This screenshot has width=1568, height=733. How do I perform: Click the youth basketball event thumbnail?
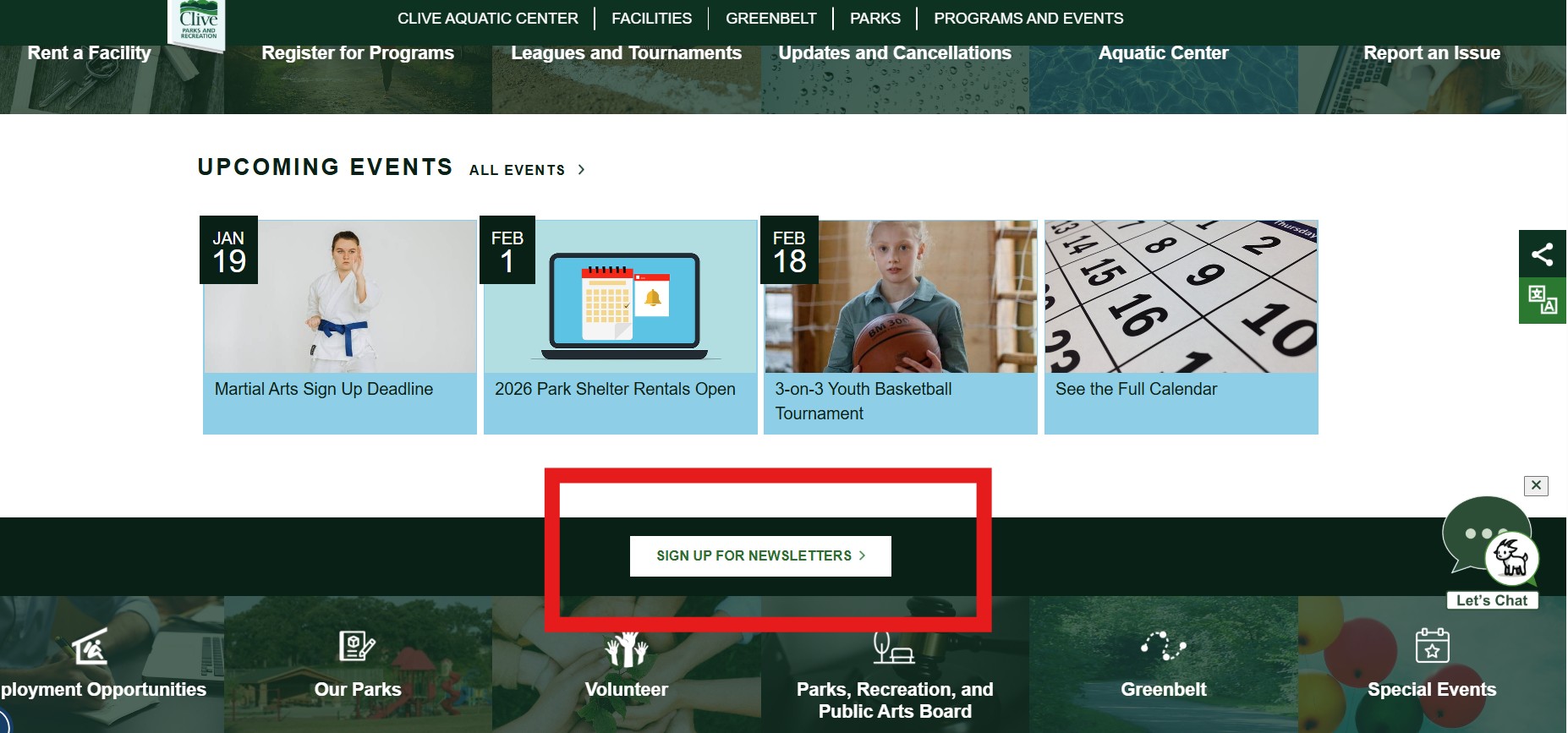(901, 297)
